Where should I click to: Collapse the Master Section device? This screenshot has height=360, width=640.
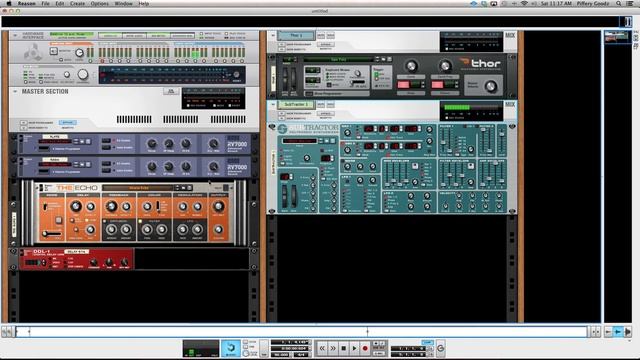point(15,91)
